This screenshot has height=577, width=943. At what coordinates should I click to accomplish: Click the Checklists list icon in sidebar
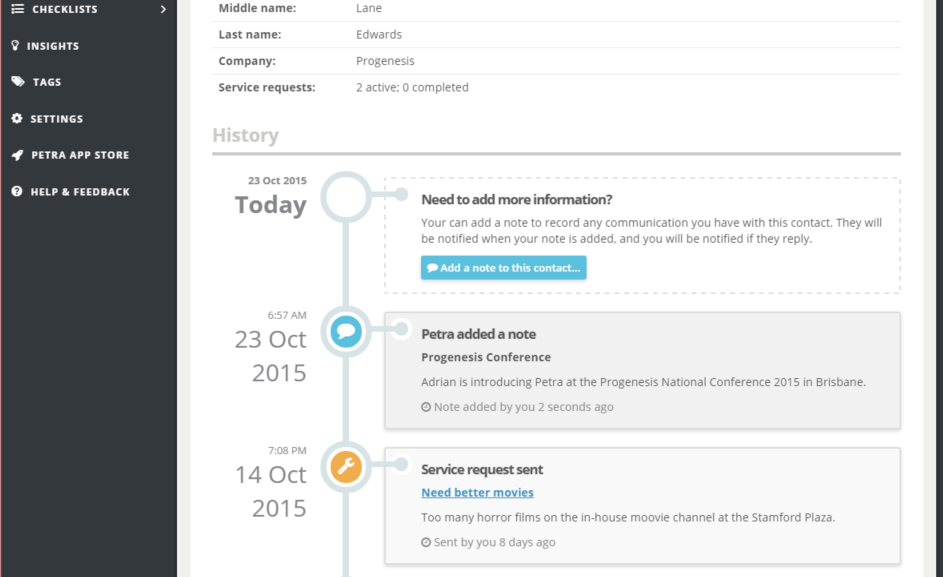[x=17, y=9]
